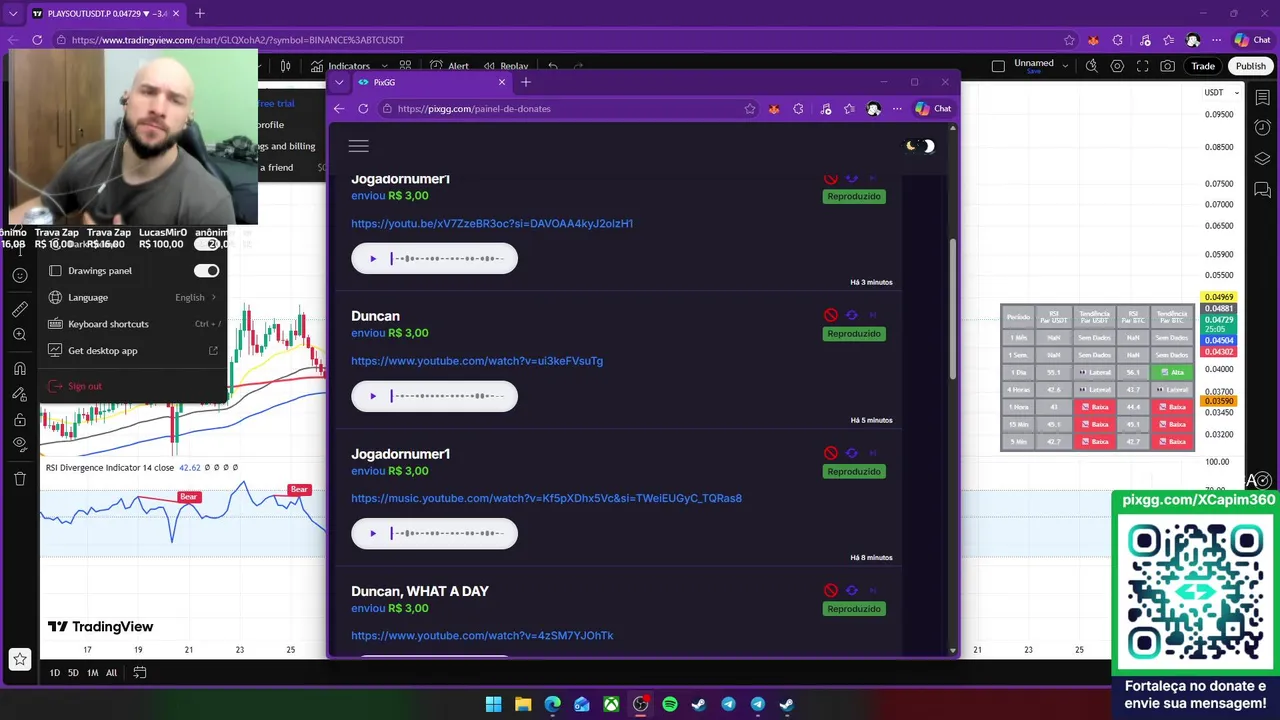Viewport: 1280px width, 720px height.
Task: Open the youtu.be/xV7ZzeBR3oc donation link
Action: (x=492, y=224)
